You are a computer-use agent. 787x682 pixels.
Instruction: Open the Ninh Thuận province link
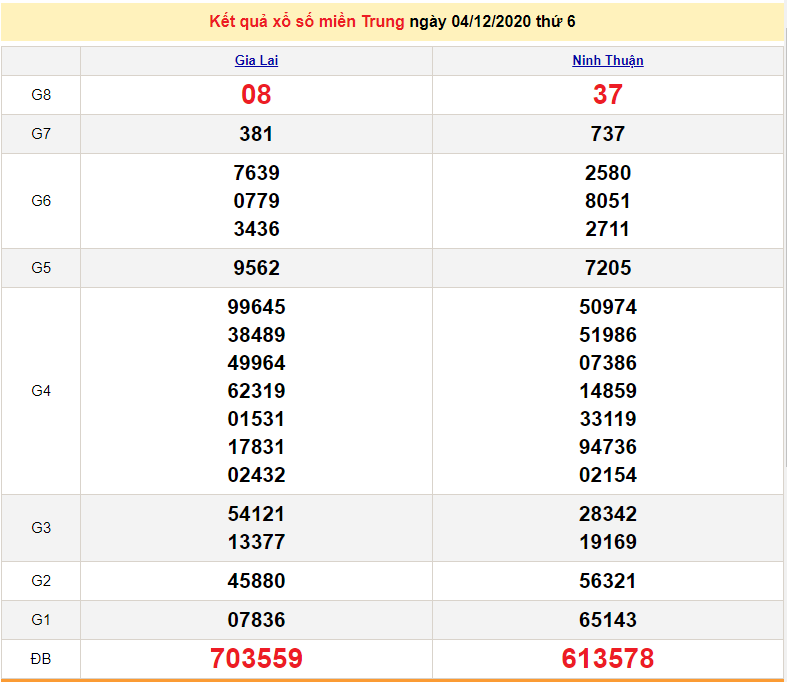(607, 61)
